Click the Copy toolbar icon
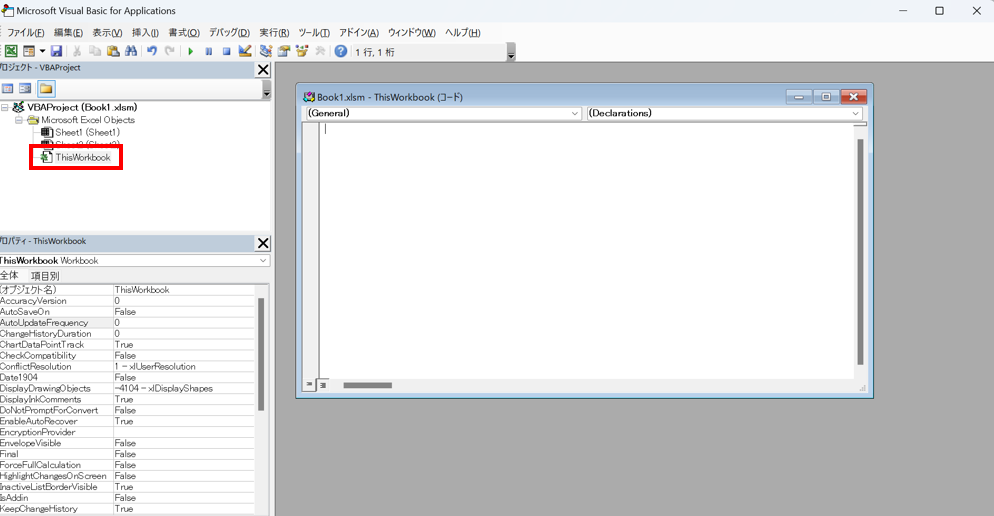 click(95, 51)
